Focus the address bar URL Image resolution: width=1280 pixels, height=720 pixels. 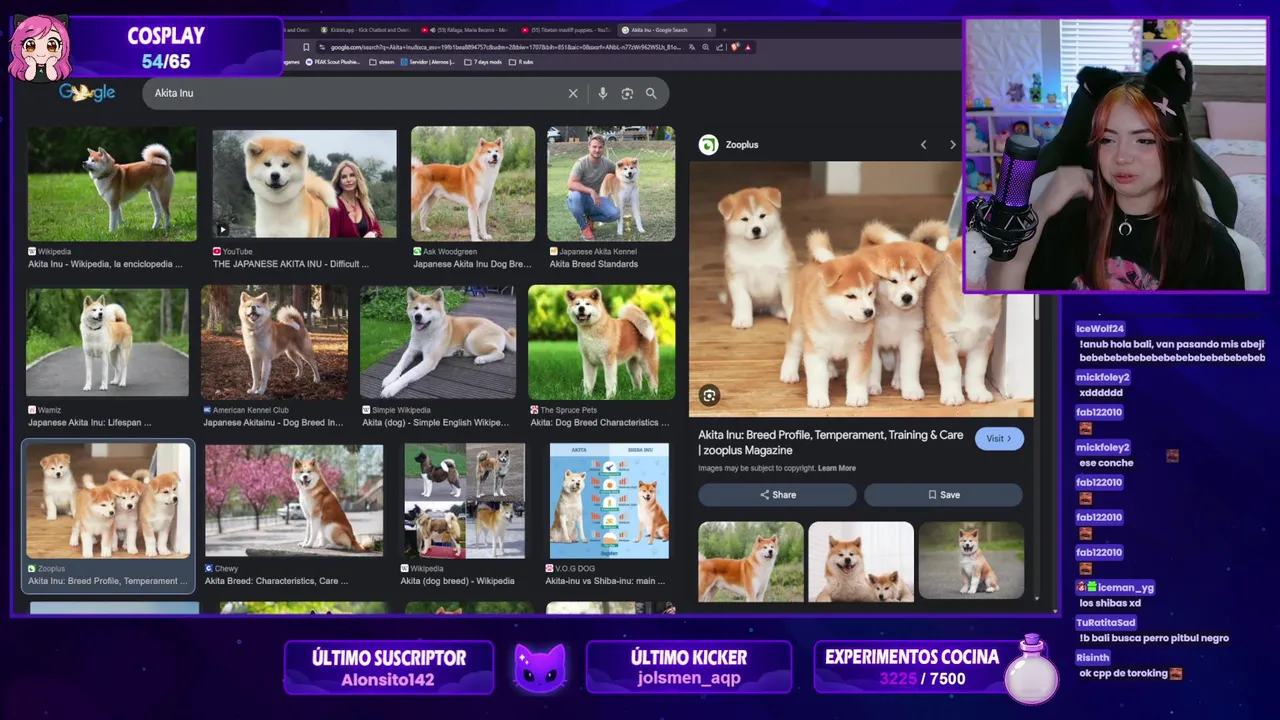(505, 47)
